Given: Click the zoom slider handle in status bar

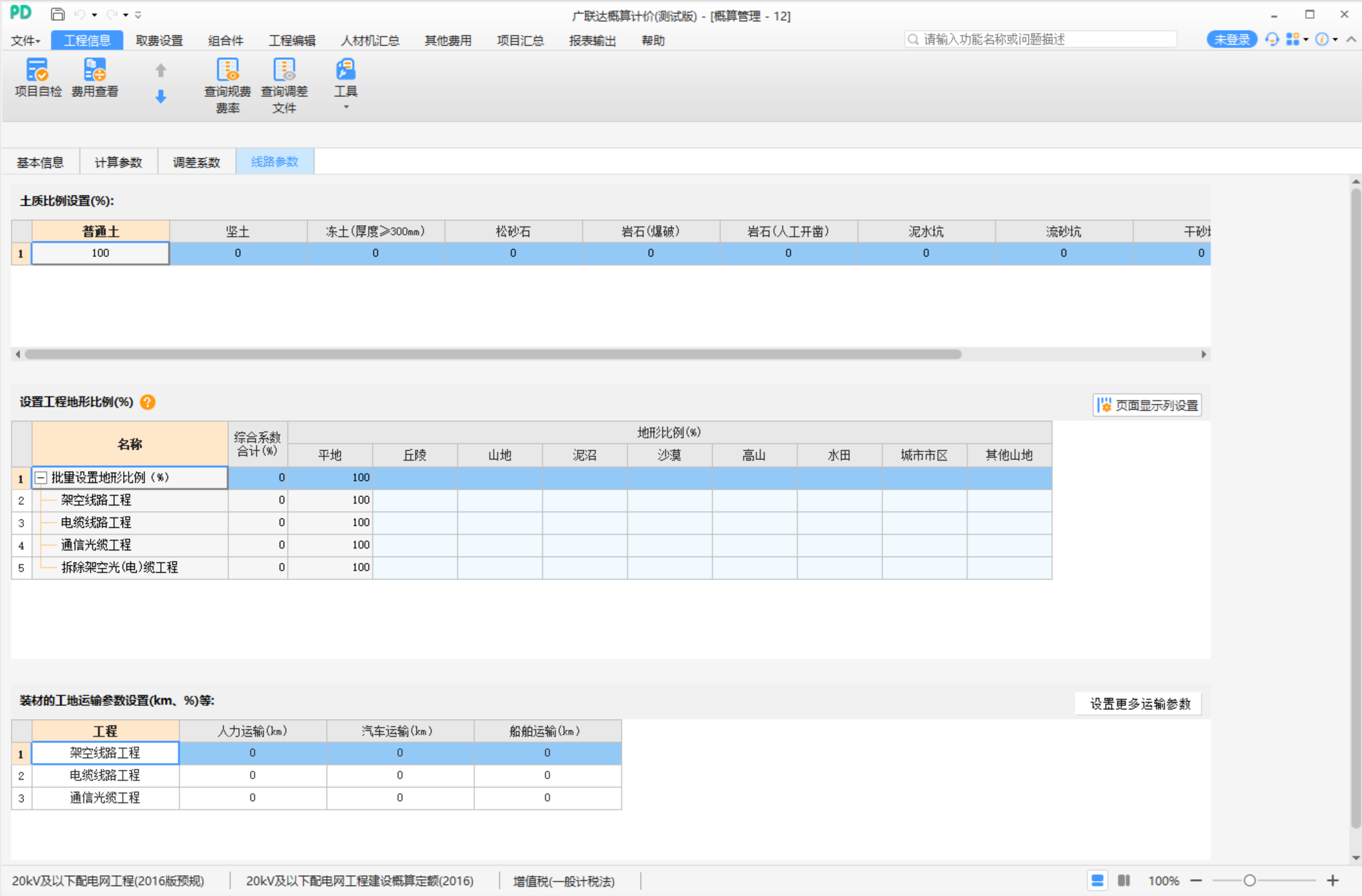Looking at the screenshot, I should [x=1249, y=880].
